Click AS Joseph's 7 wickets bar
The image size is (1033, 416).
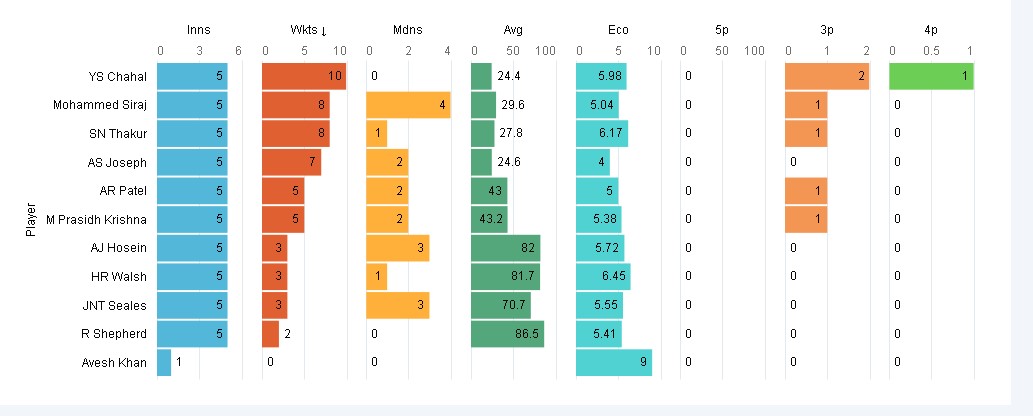(x=291, y=161)
